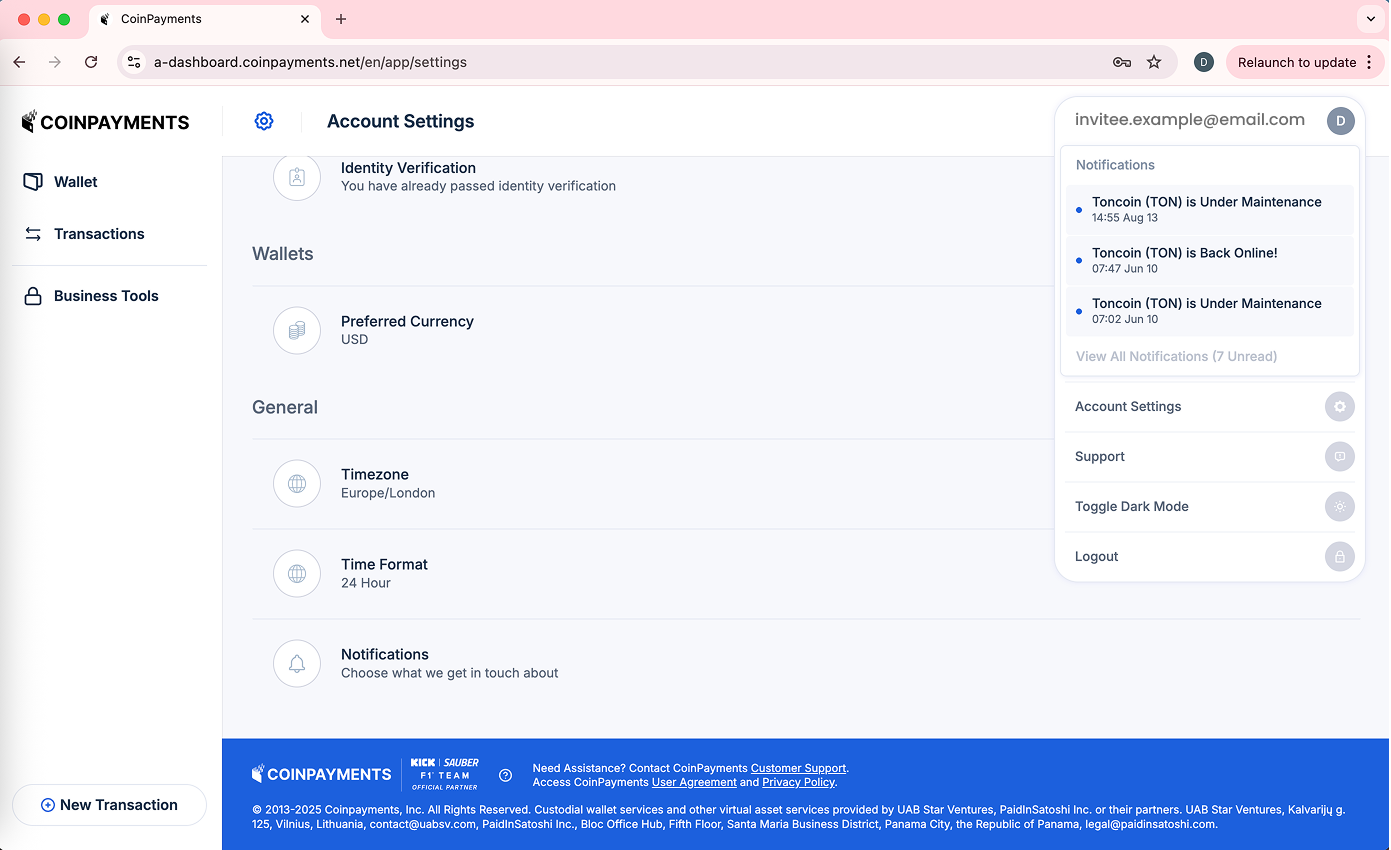
Task: Click the Notifications bell icon in settings
Action: point(297,664)
